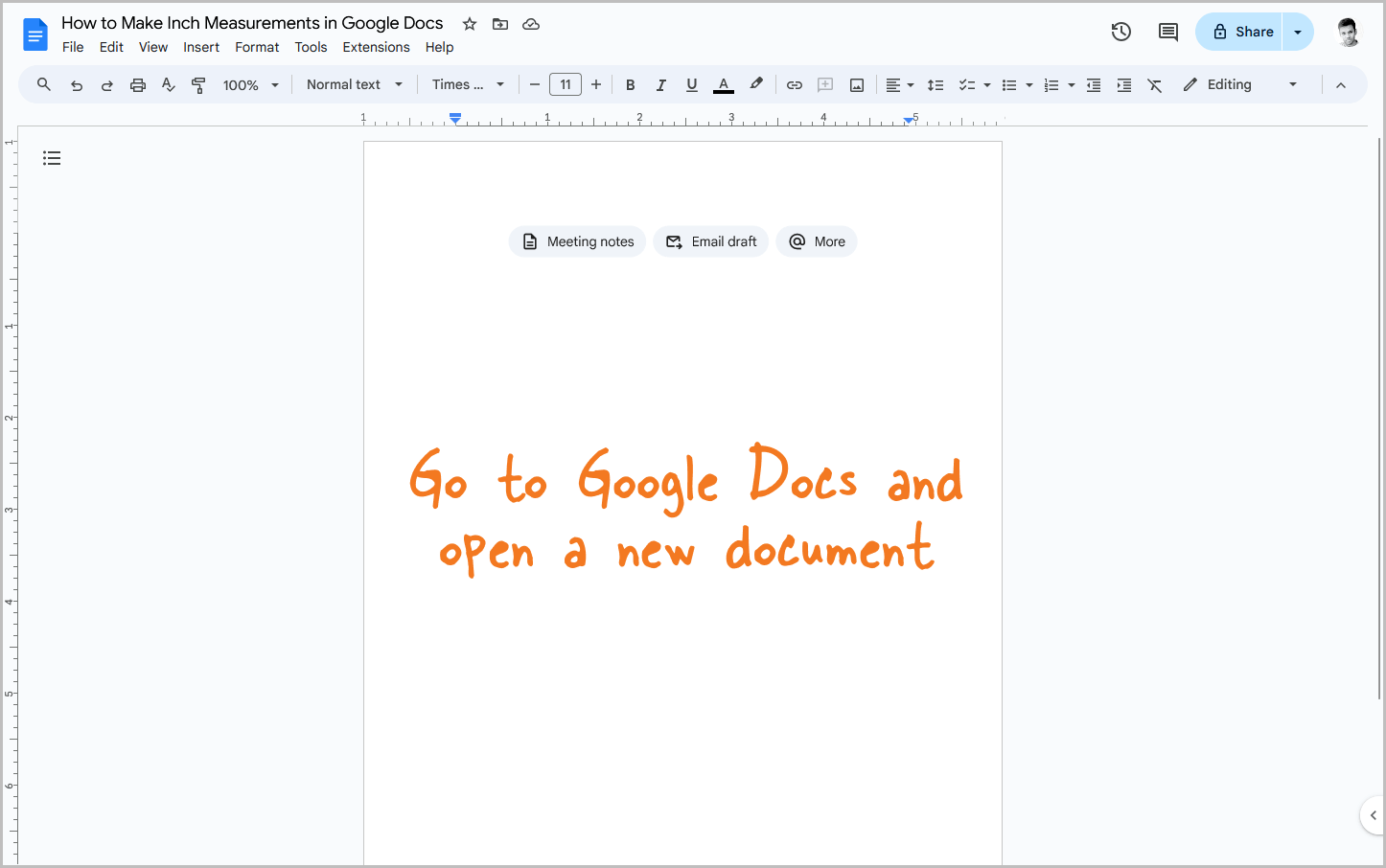
Task: Open the Insert menu
Action: coord(201,47)
